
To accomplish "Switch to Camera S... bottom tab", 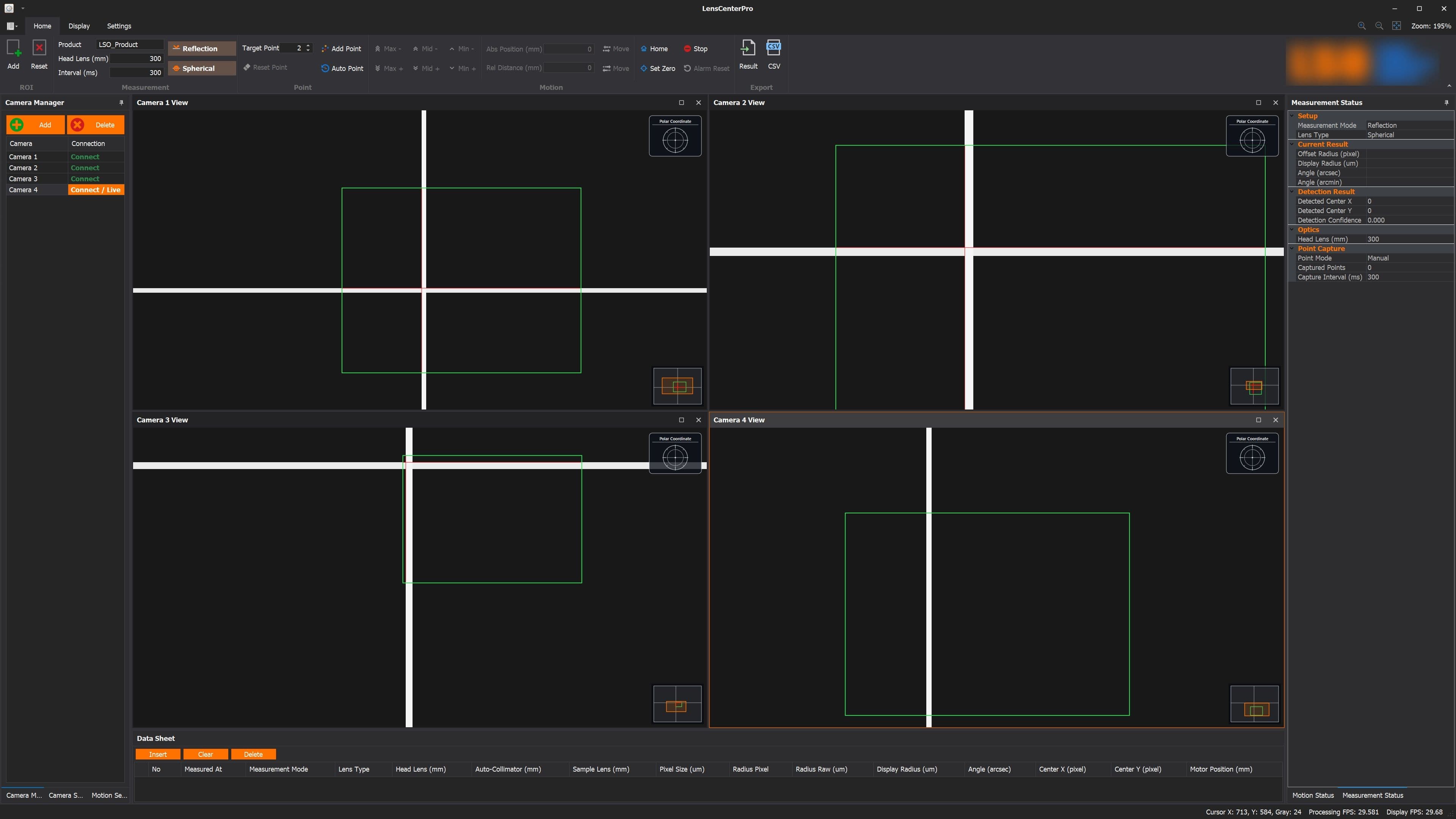I will tap(66, 795).
